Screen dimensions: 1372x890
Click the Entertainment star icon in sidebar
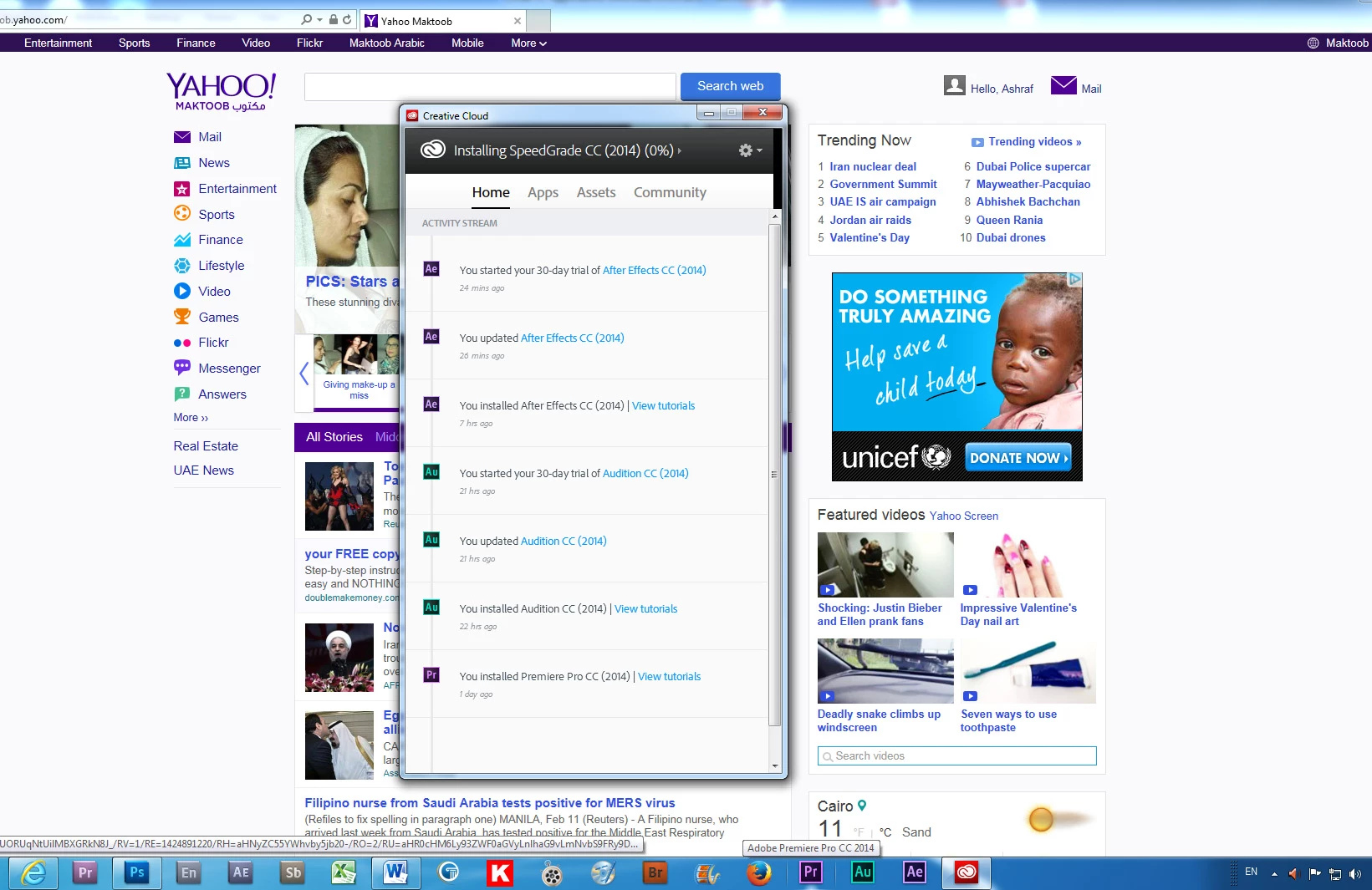pyautogui.click(x=182, y=189)
